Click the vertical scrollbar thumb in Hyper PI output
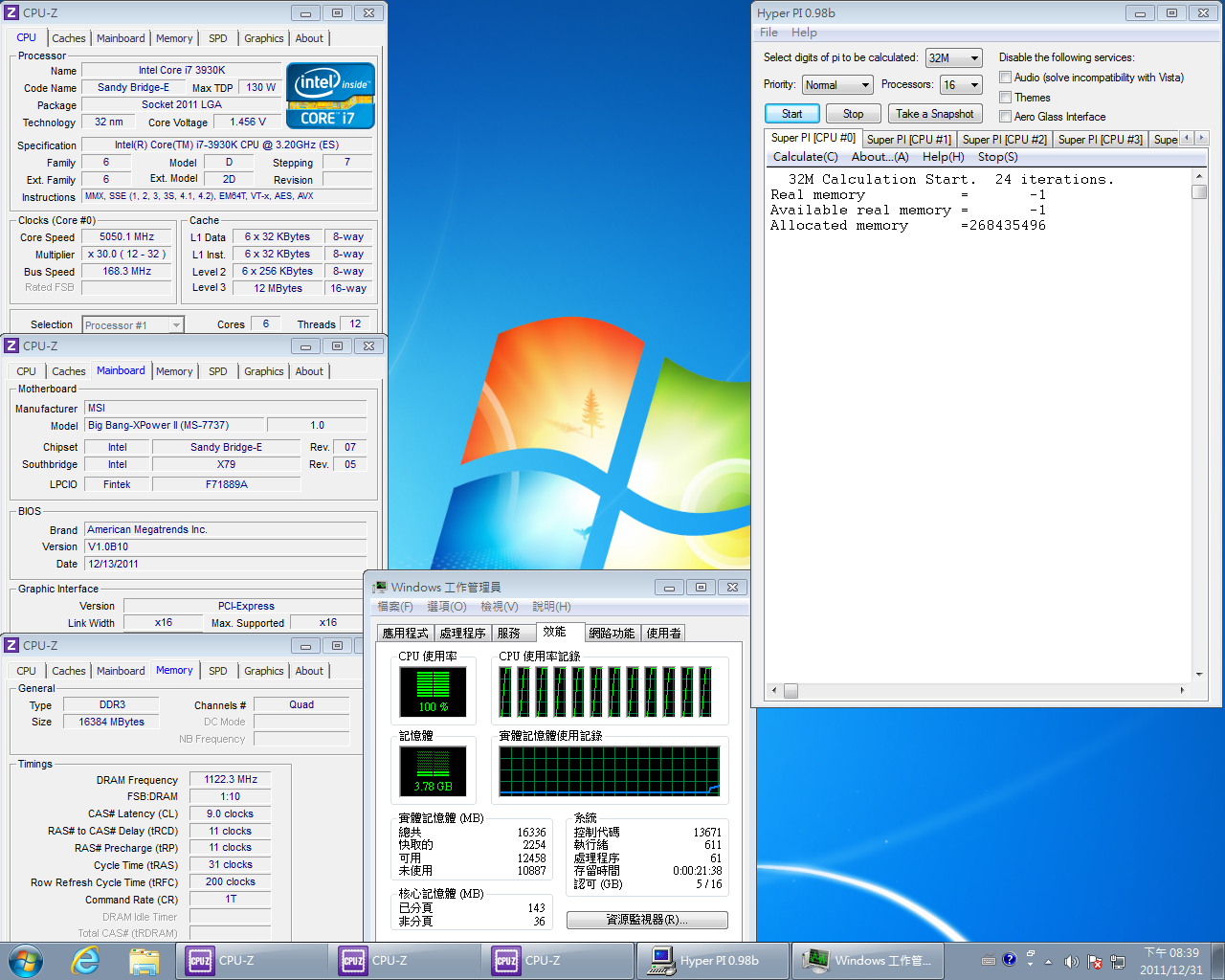The image size is (1225, 980). coord(1198,191)
